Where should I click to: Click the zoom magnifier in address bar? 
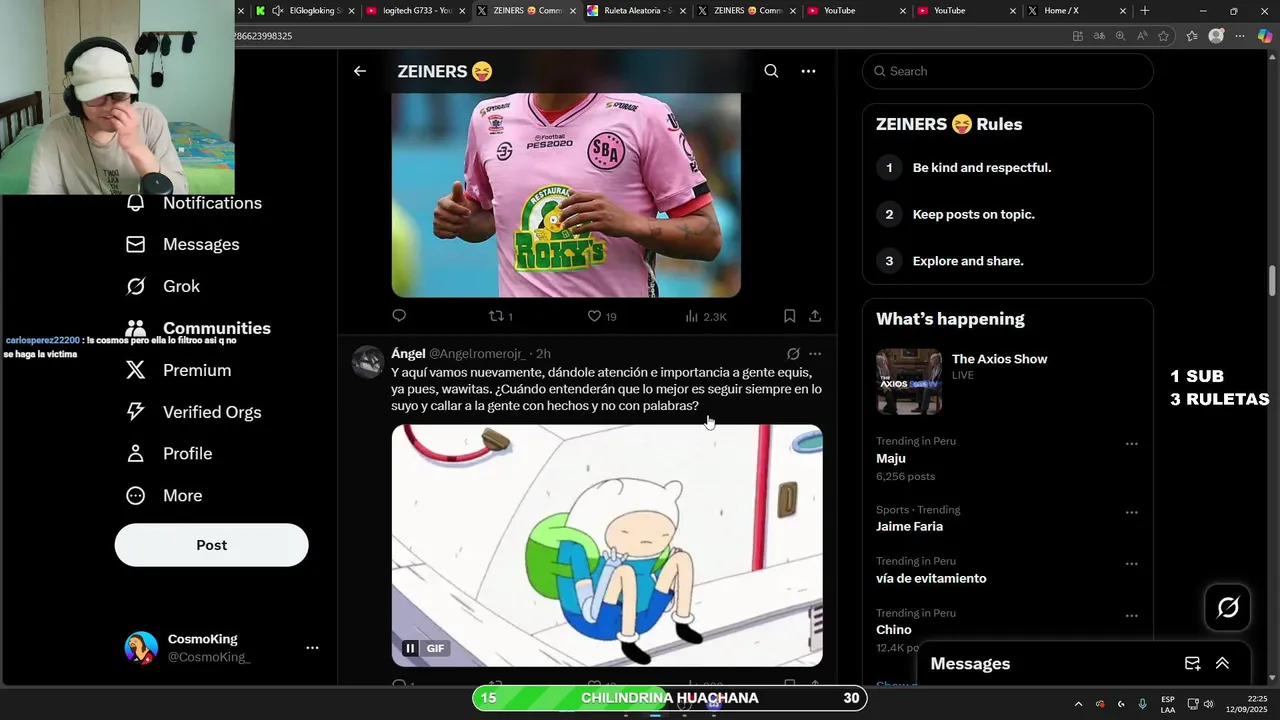(x=1120, y=36)
